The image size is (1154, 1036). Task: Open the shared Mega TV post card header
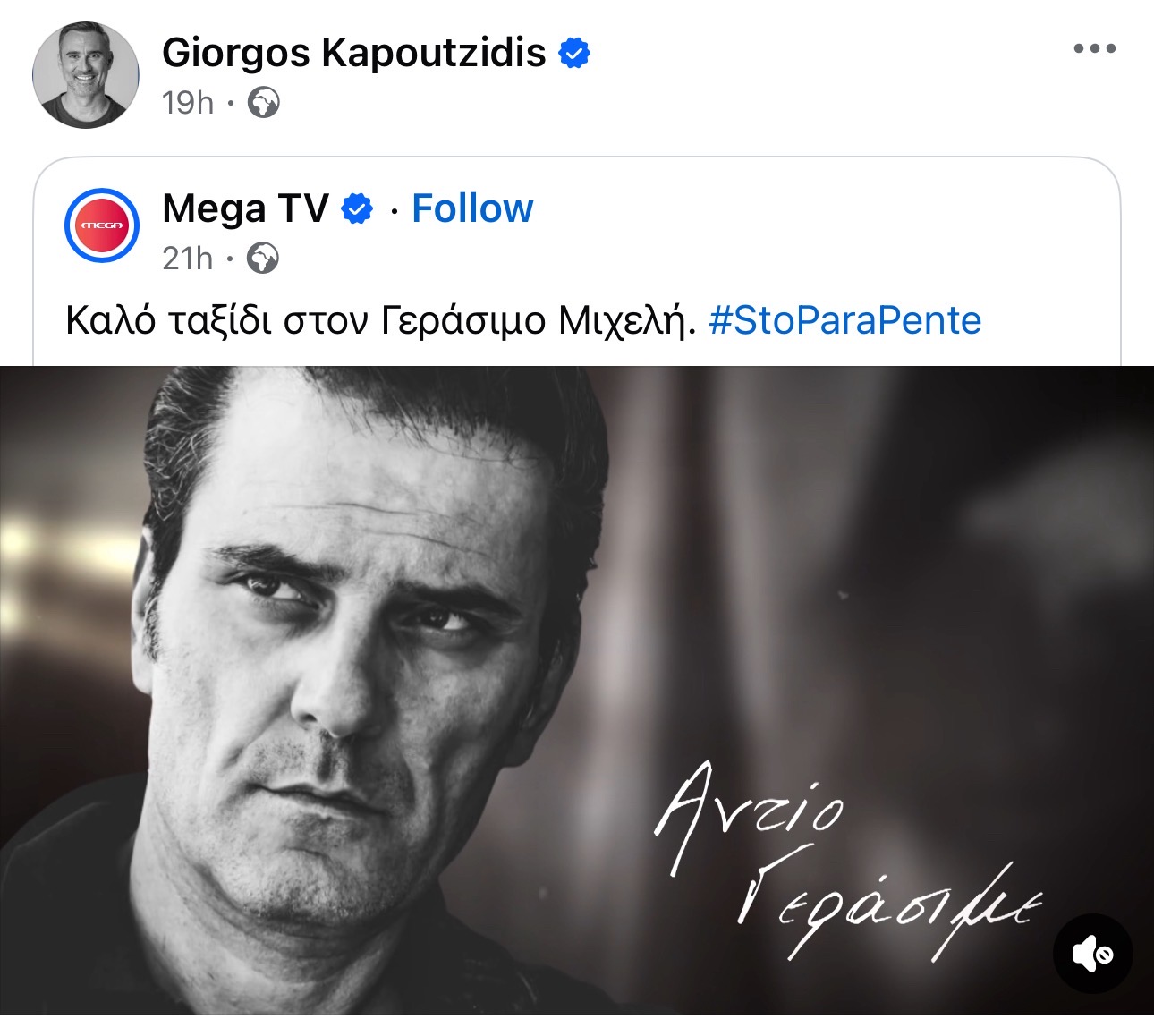577,232
